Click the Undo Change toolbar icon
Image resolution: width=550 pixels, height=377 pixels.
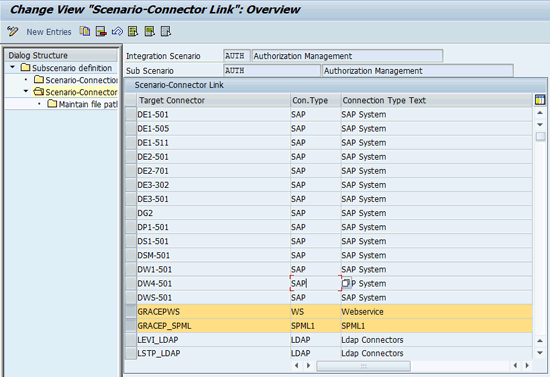pos(117,32)
